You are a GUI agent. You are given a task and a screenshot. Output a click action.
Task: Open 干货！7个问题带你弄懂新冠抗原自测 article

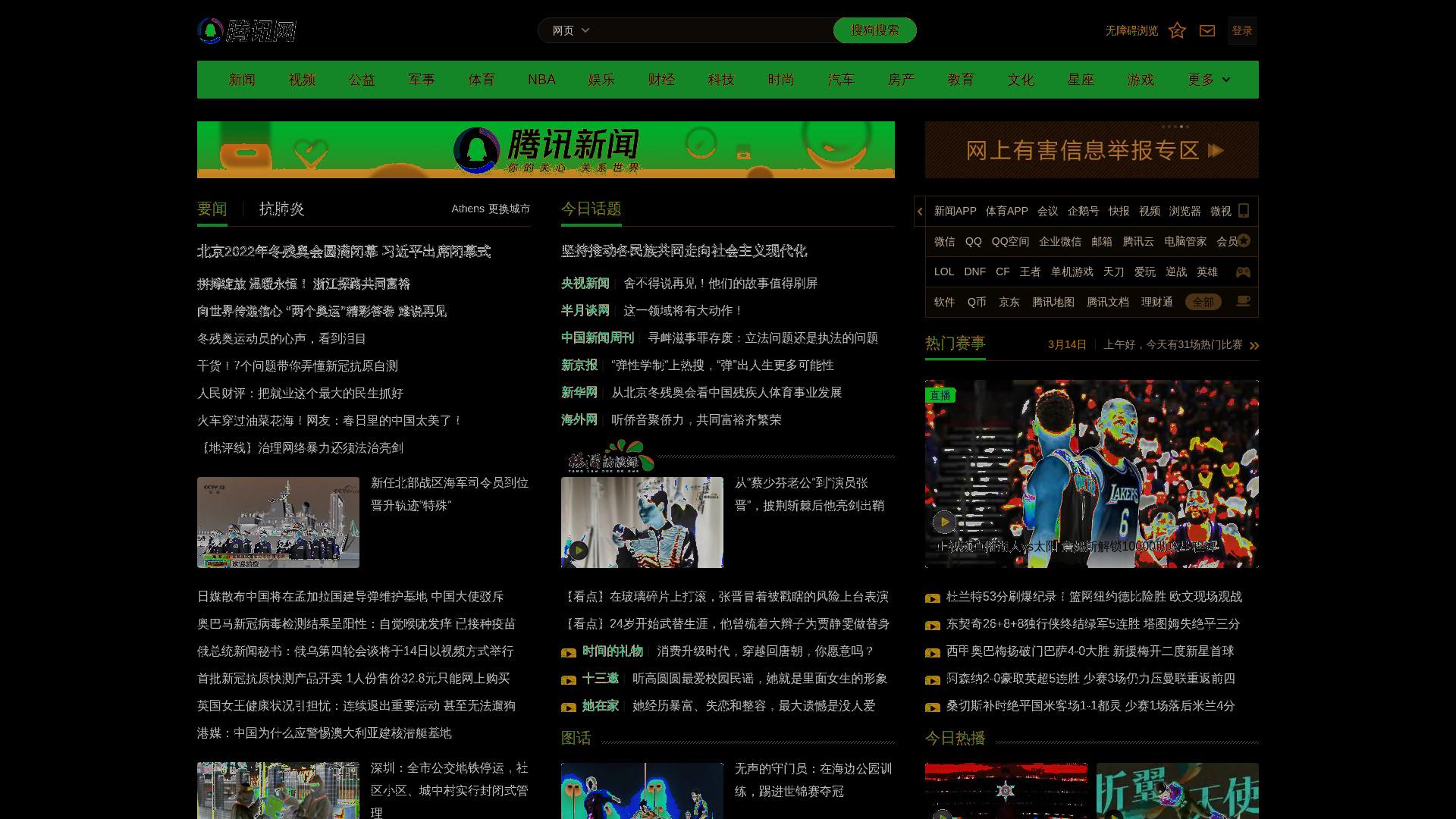(x=297, y=366)
